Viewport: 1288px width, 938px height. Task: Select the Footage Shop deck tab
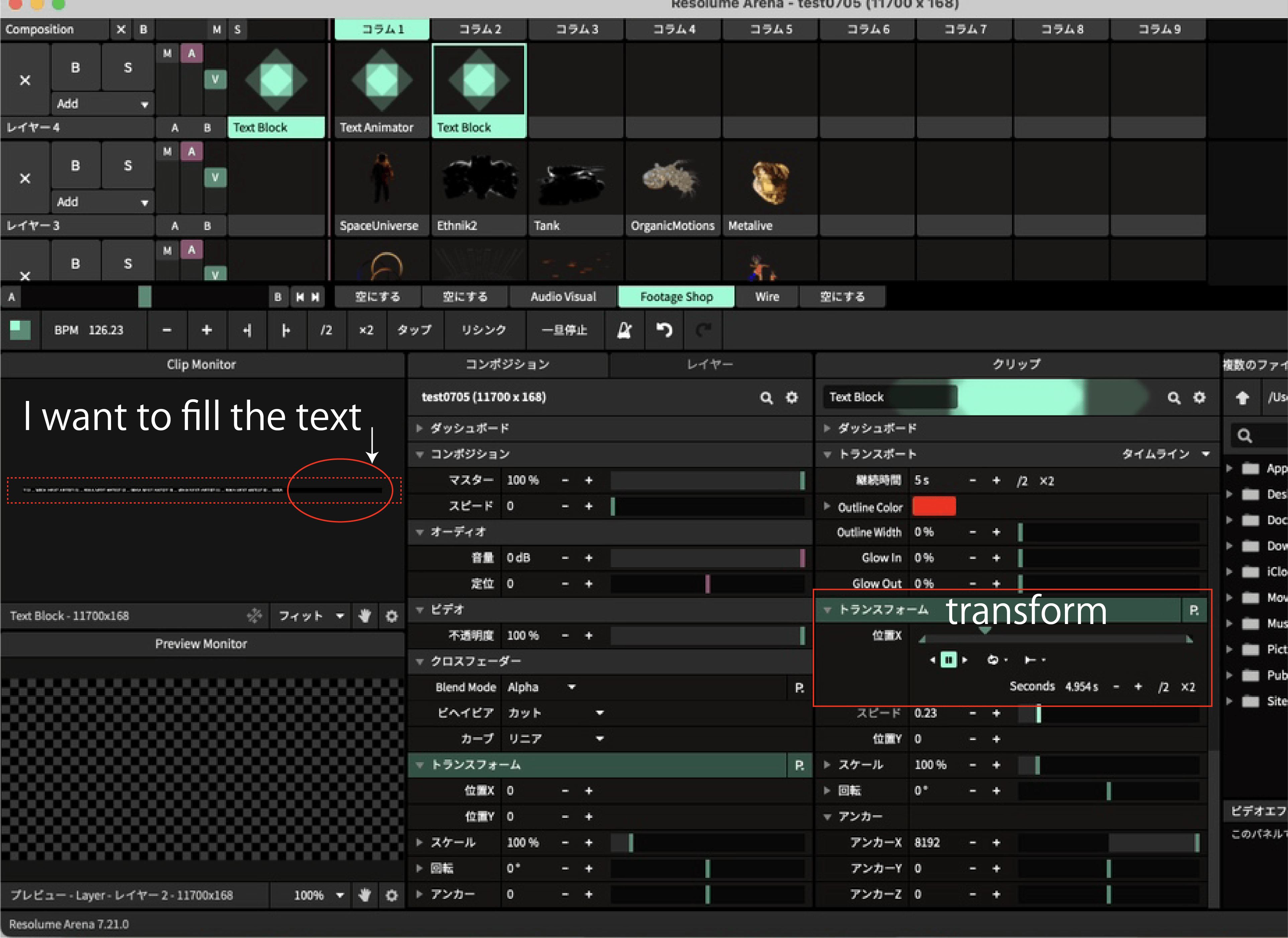(676, 297)
